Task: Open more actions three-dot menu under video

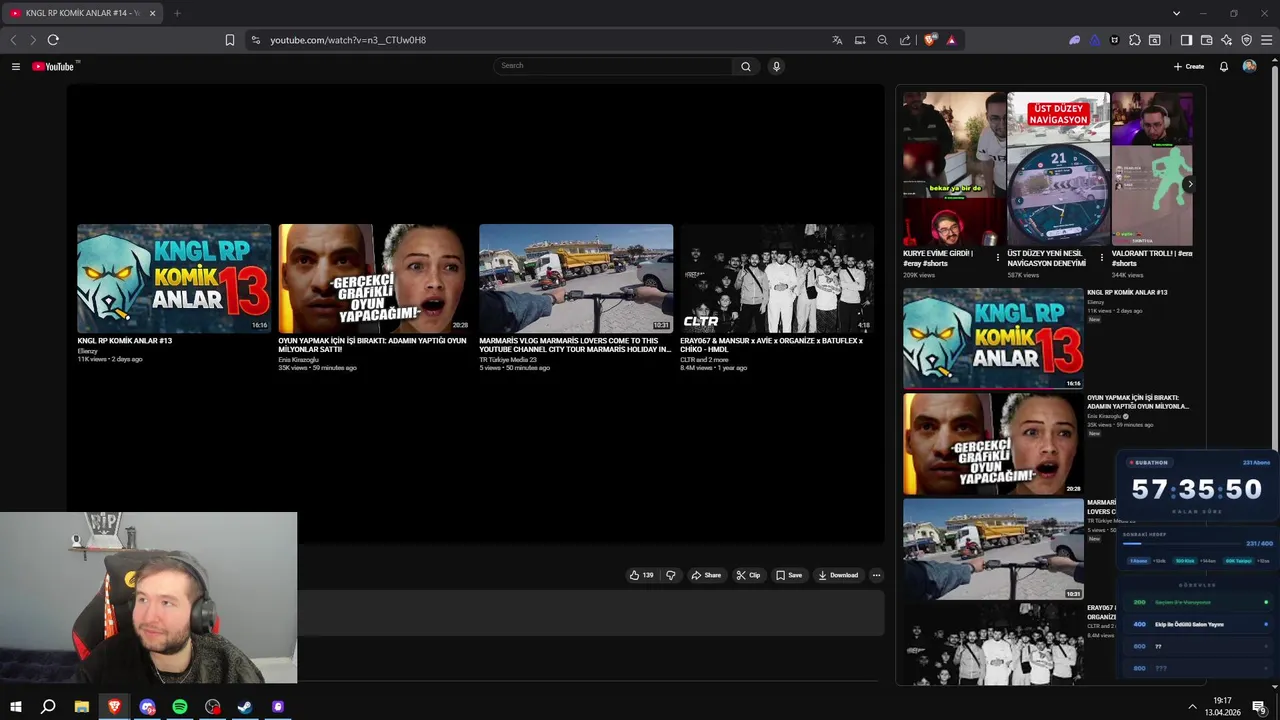Action: (x=876, y=575)
